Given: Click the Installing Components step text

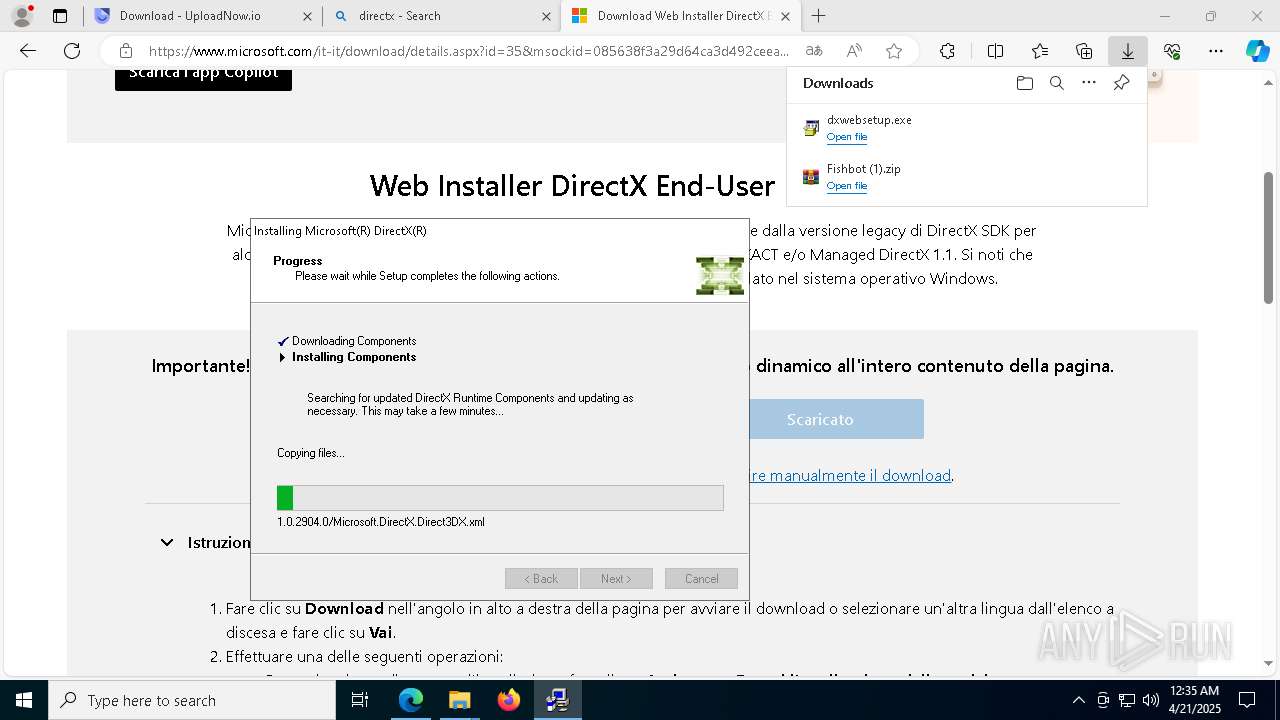Looking at the screenshot, I should click(354, 357).
